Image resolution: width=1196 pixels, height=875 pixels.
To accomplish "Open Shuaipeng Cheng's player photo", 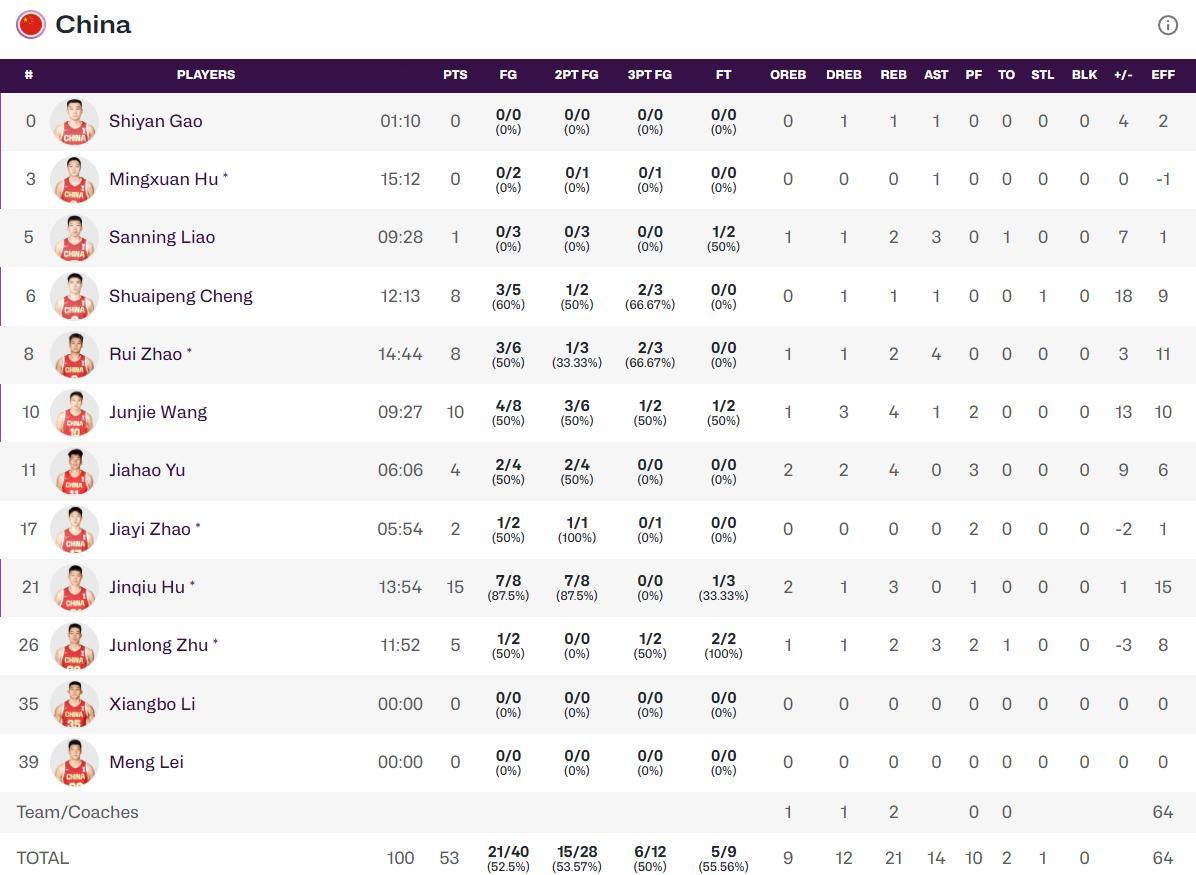I will coord(74,296).
